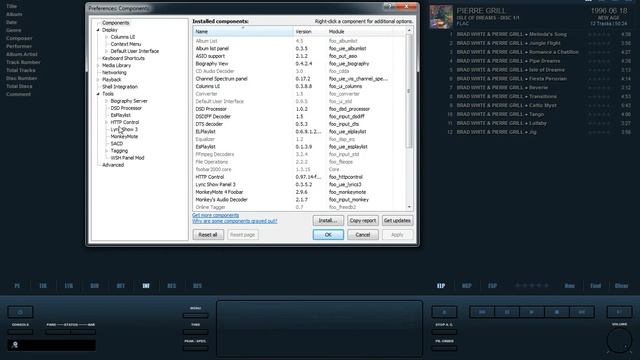This screenshot has height=360, width=640.
Task: Expand the Default User Interface node arrow
Action: pyautogui.click(x=107, y=51)
